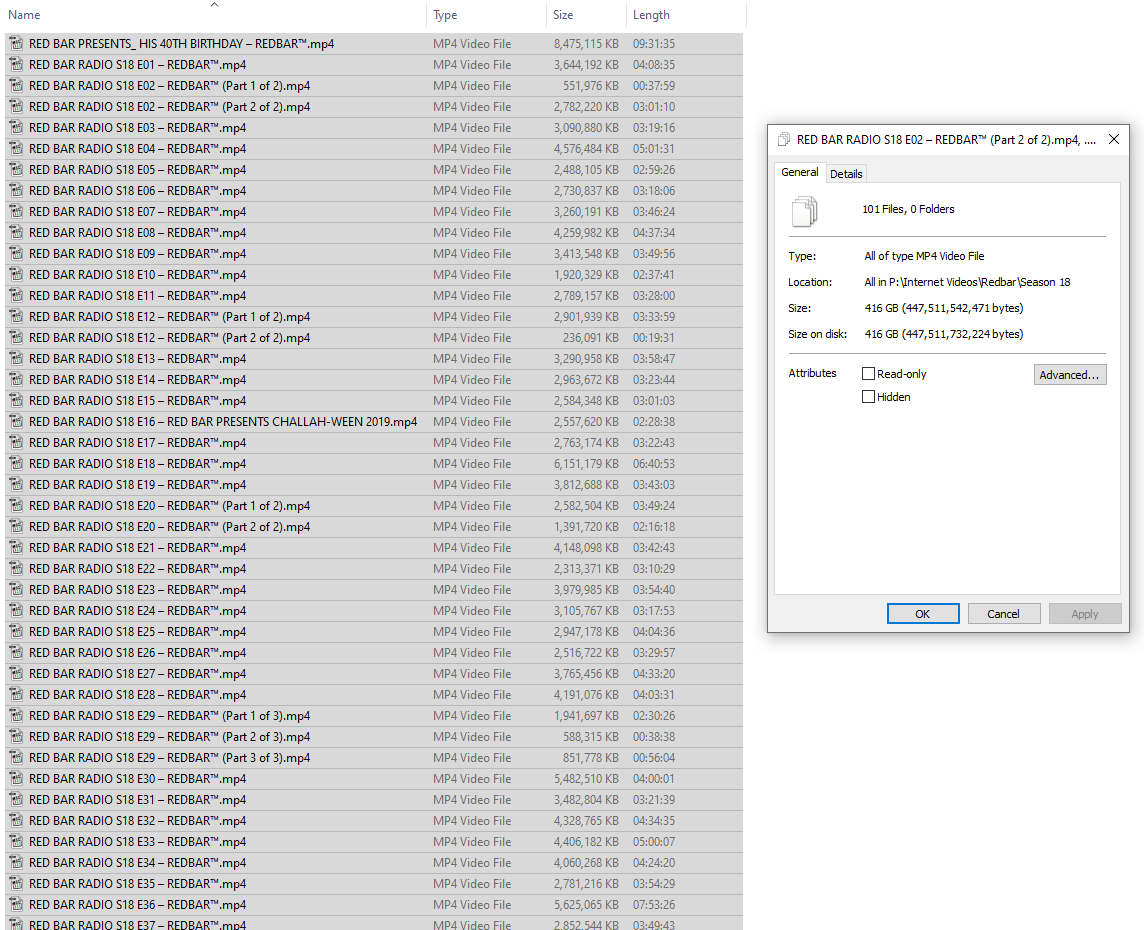The height and width of the screenshot is (930, 1144).
Task: Click the file icon of S18 E06
Action: [16, 190]
